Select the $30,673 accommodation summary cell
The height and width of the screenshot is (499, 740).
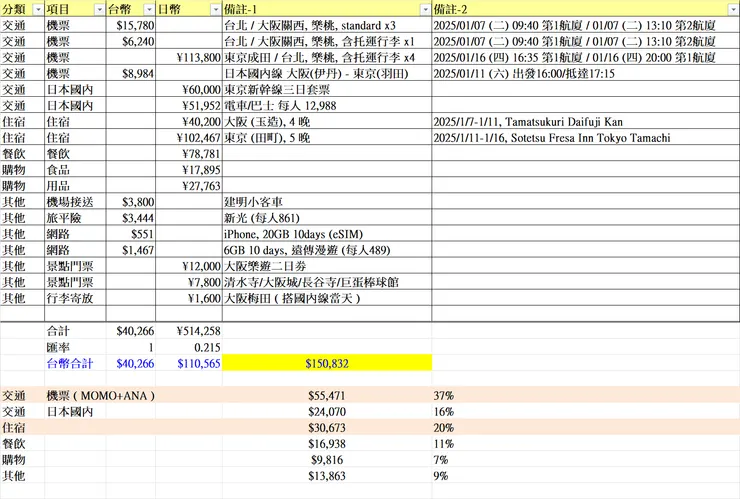pos(327,428)
